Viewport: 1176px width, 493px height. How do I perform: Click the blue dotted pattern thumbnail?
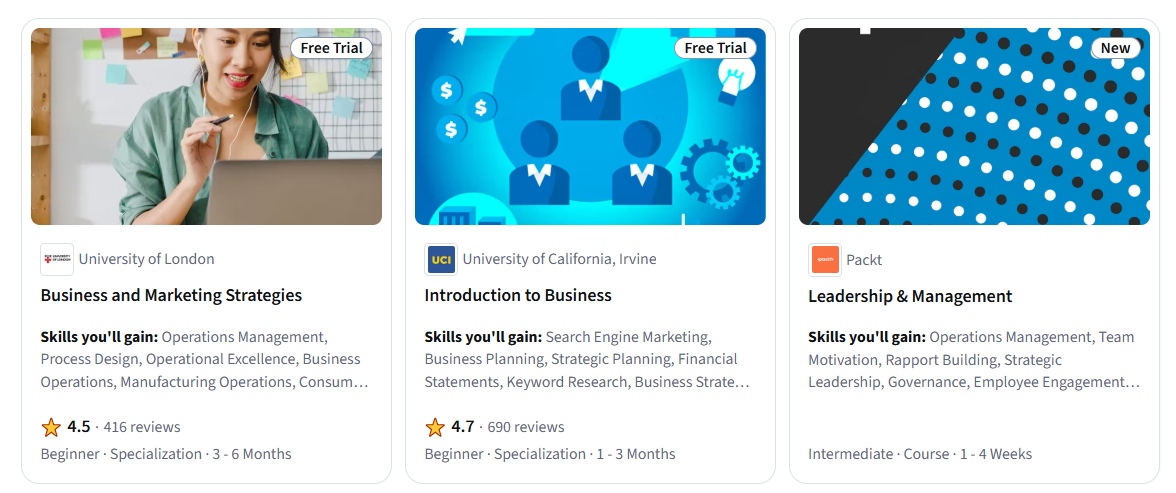point(974,126)
